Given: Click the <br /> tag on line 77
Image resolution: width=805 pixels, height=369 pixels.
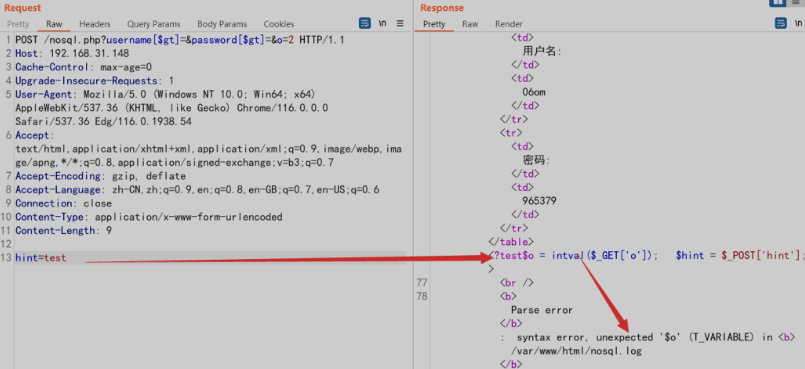Looking at the screenshot, I should pyautogui.click(x=517, y=283).
